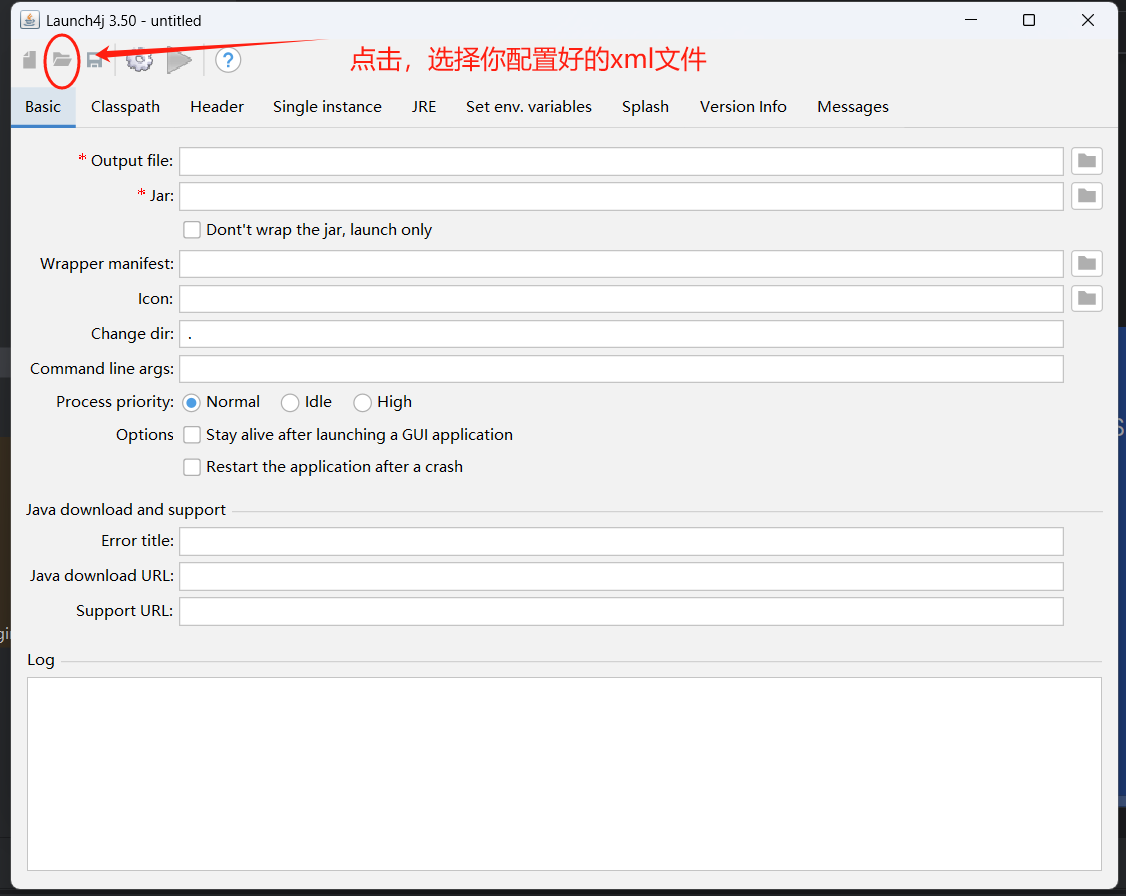Open the About help question mark icon
The width and height of the screenshot is (1126, 896).
228,60
